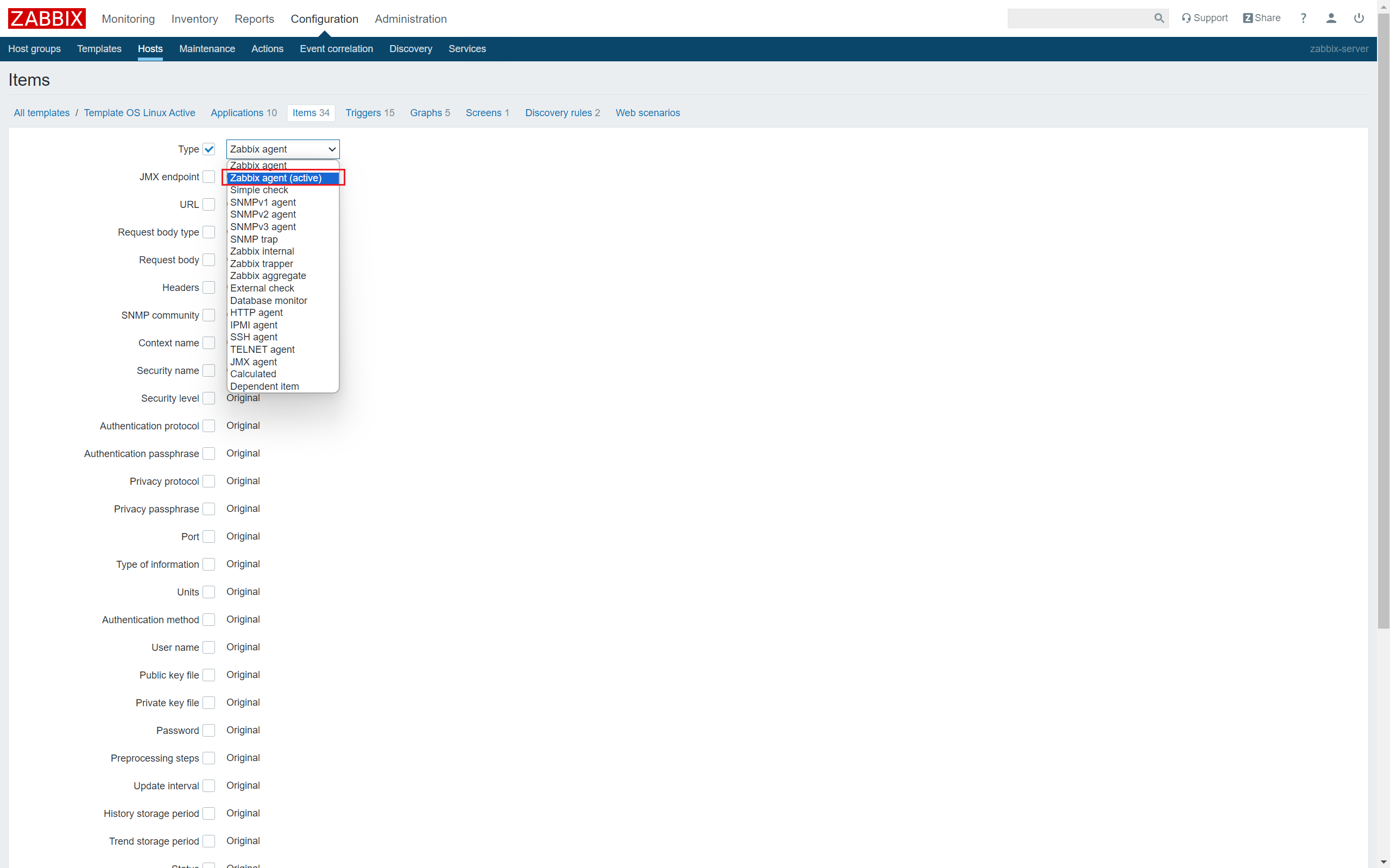Select SNMP trap option

tap(283, 239)
